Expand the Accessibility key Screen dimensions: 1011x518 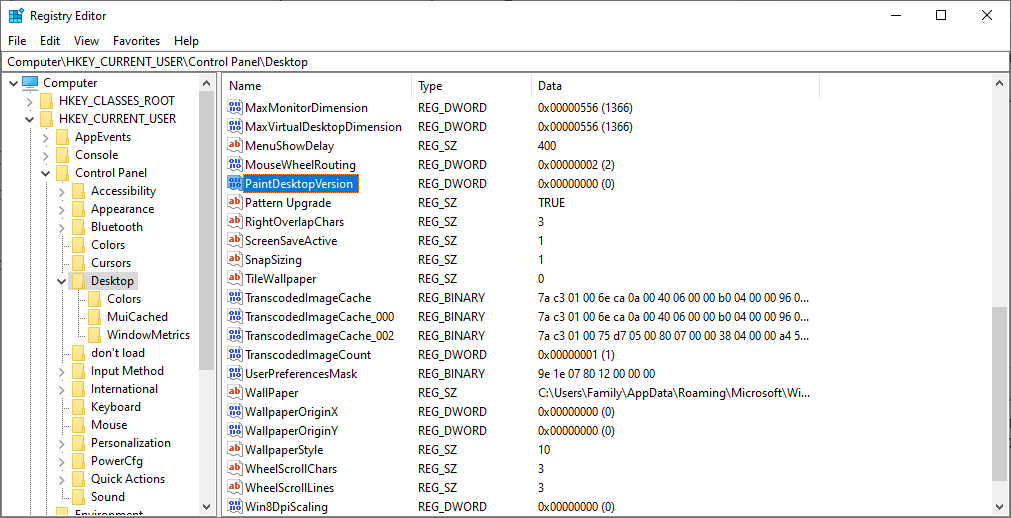point(61,192)
